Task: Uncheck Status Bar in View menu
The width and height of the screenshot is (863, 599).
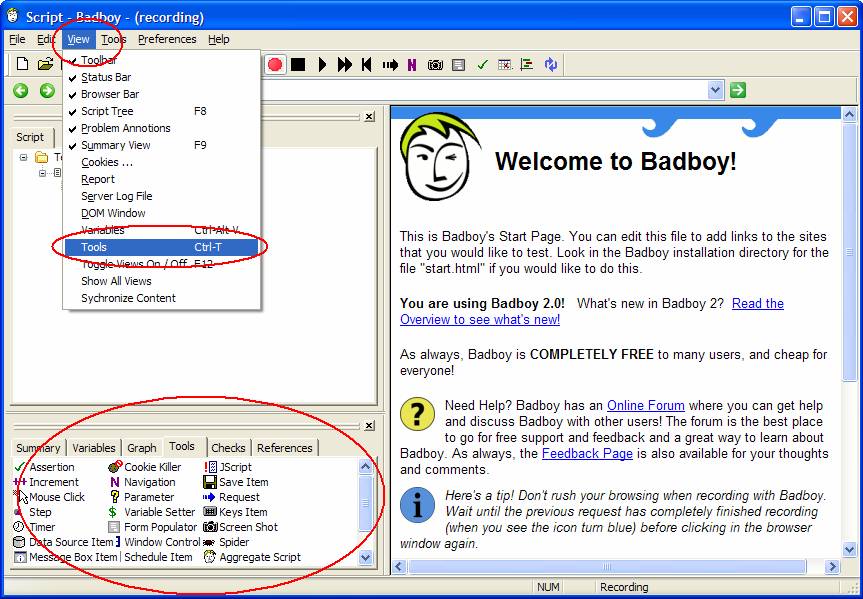Action: pos(106,77)
